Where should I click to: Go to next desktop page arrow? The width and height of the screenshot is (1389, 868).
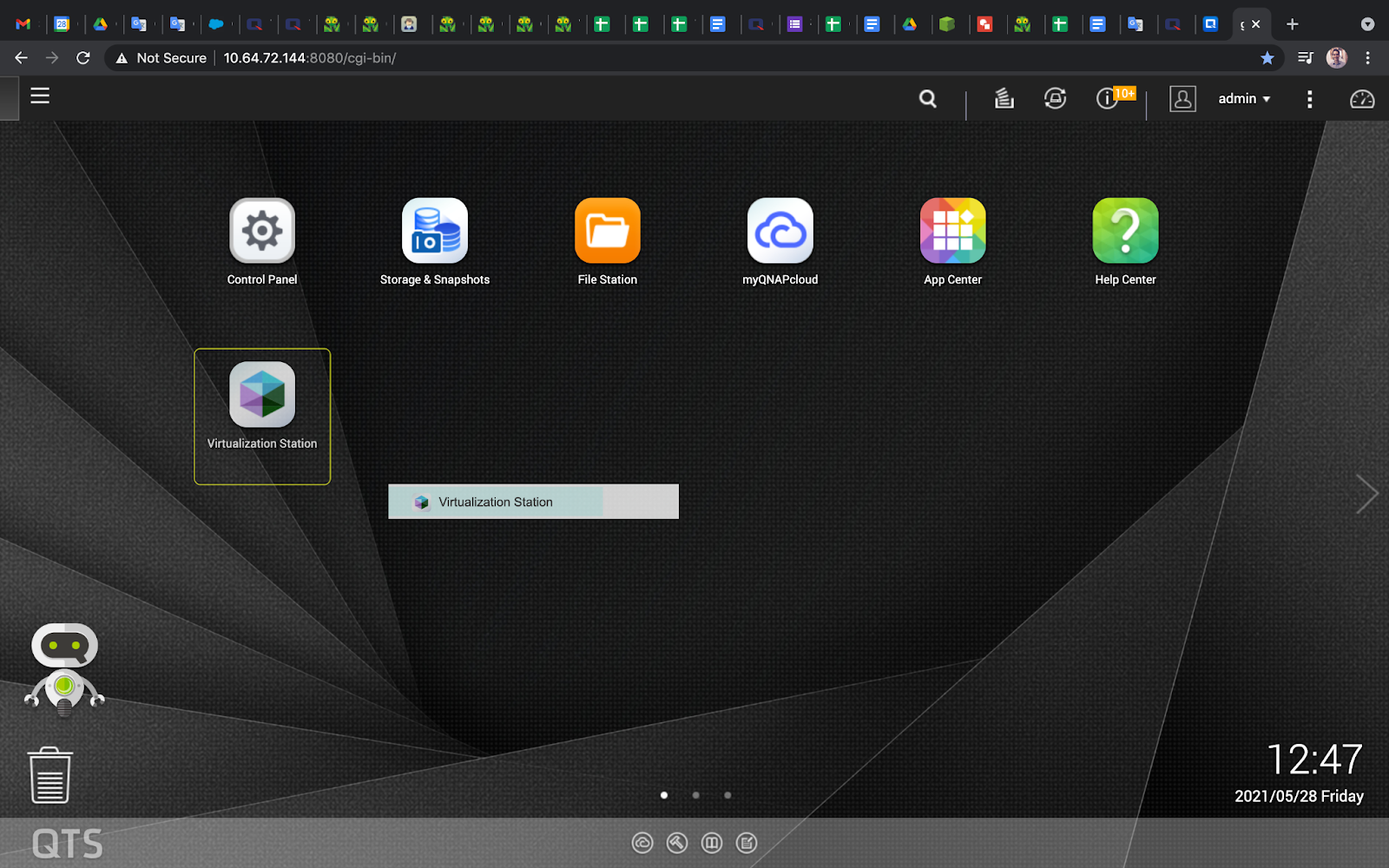pos(1366,494)
